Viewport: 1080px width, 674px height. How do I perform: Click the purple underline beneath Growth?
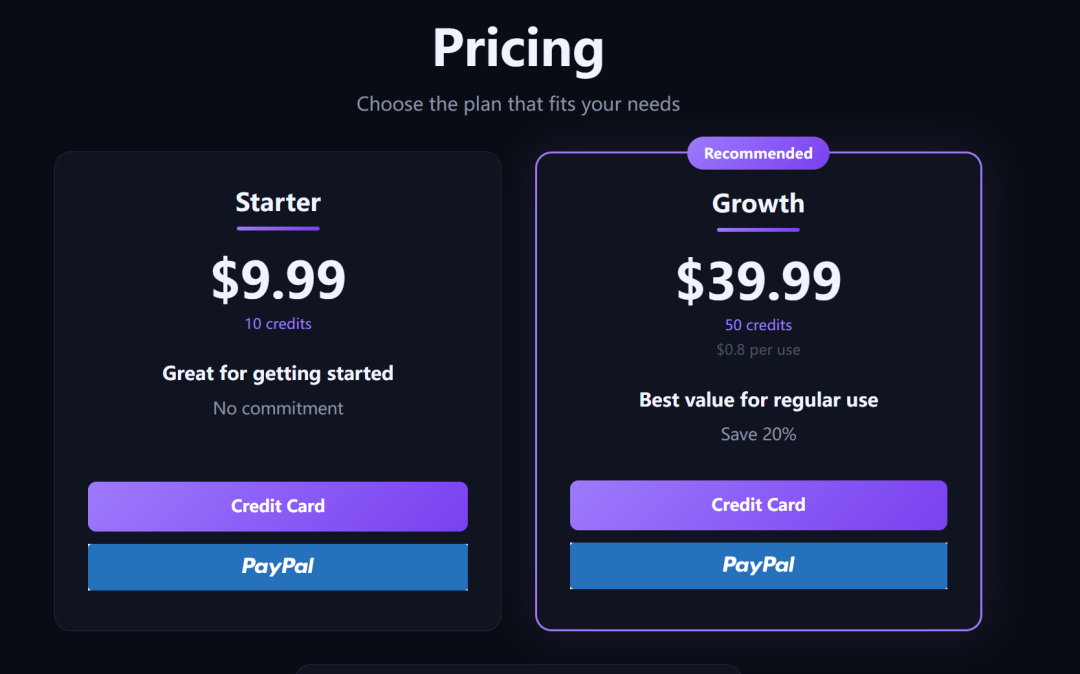[x=758, y=230]
